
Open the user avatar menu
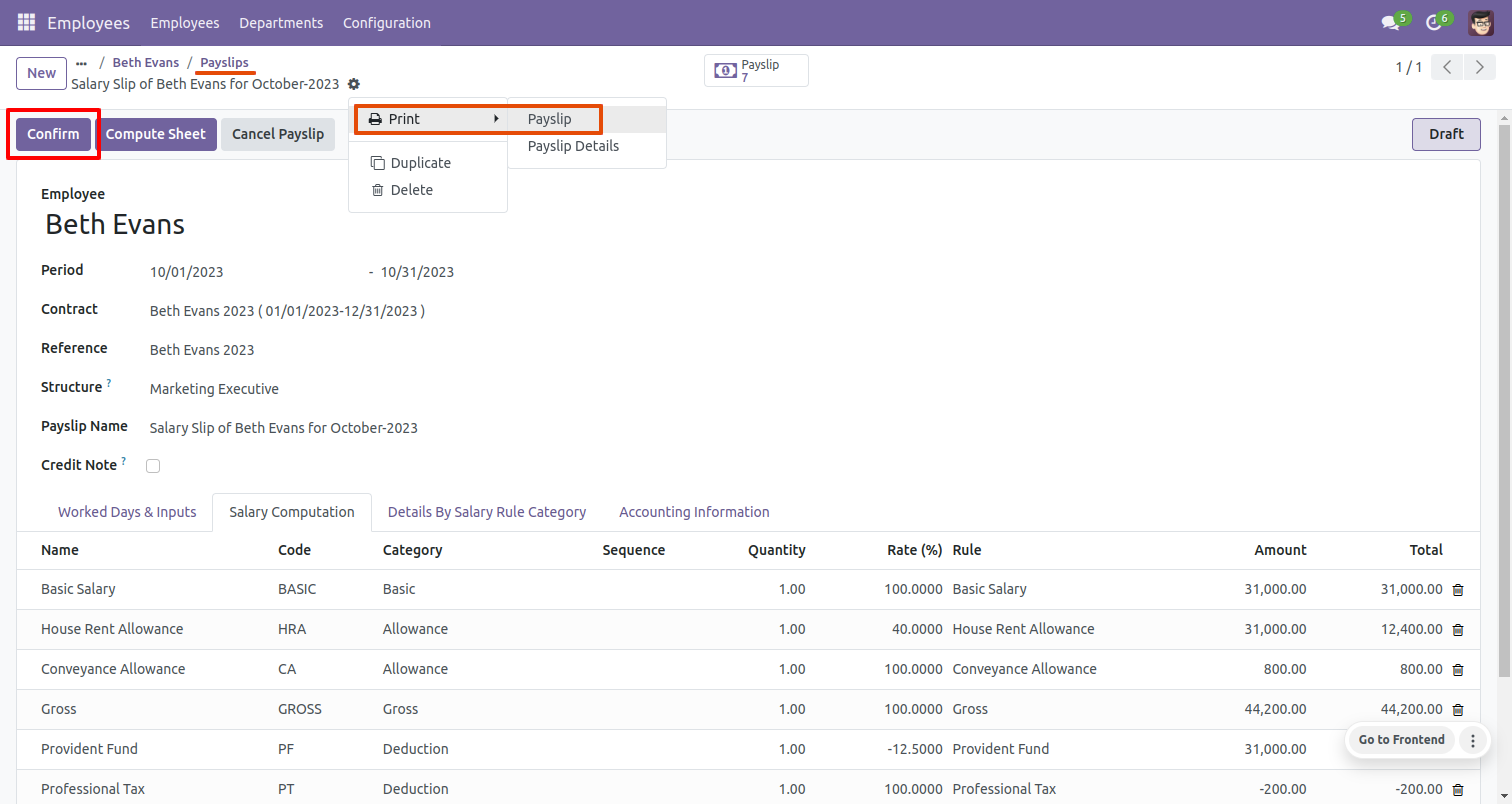[x=1481, y=22]
